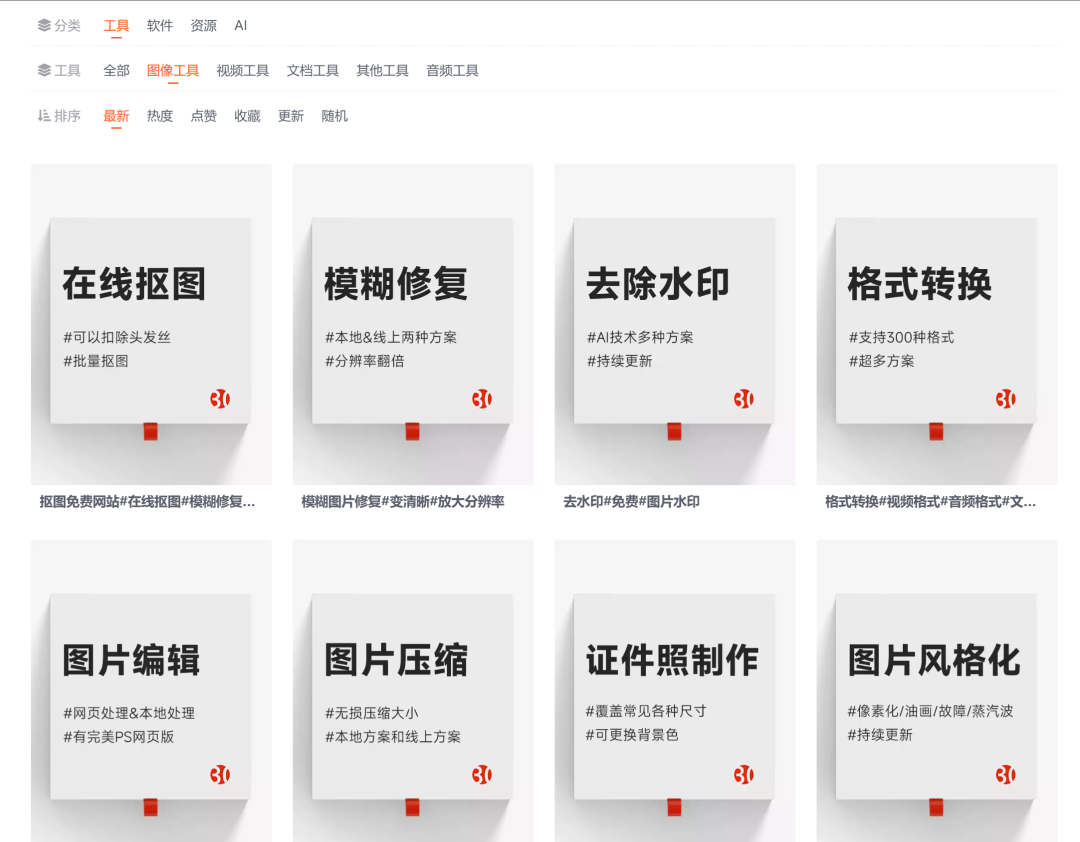The width and height of the screenshot is (1080, 842).
Task: Click the red logo on the 在线抠图 card
Action: 222,397
